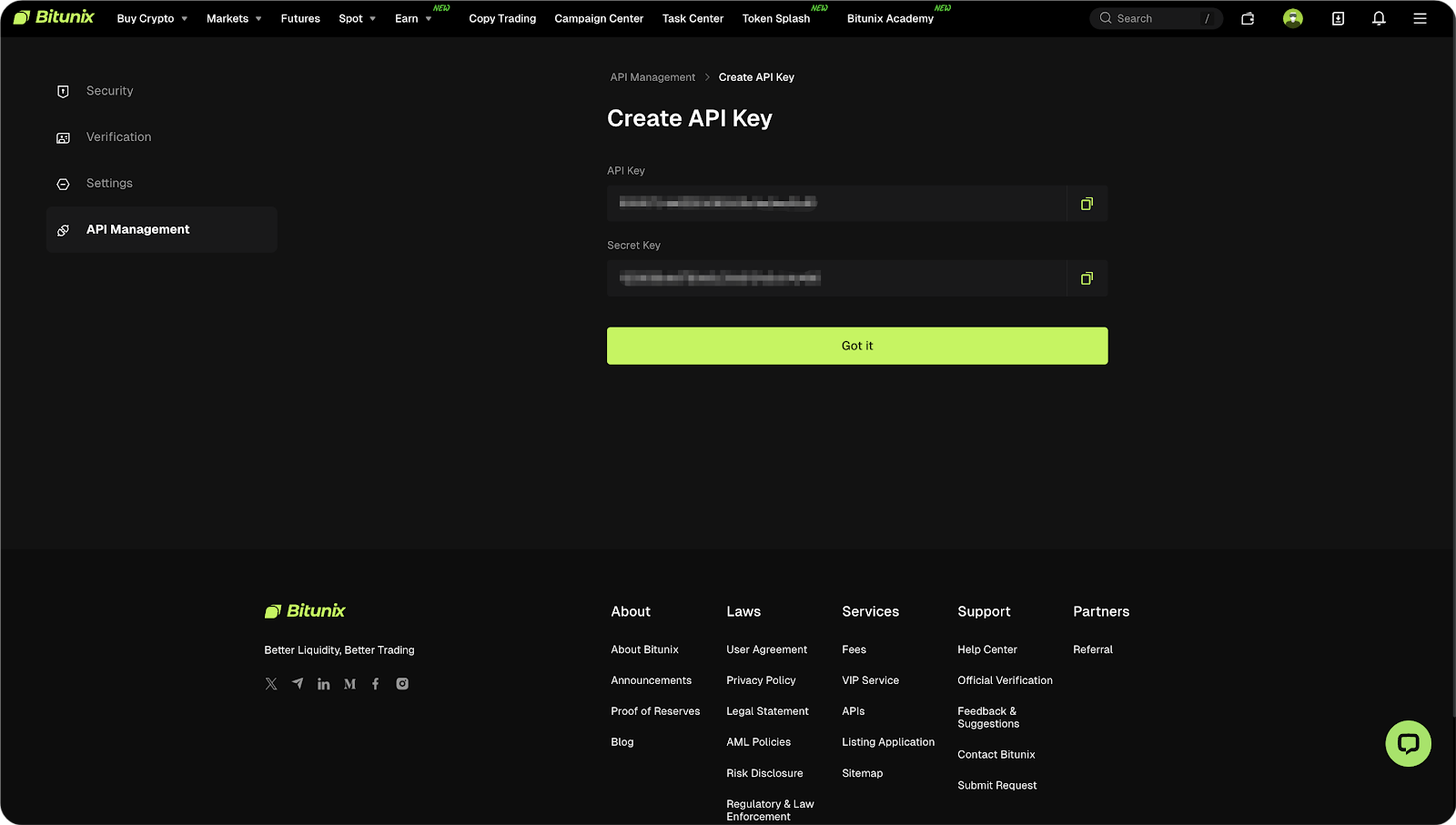Image resolution: width=1456 pixels, height=825 pixels.
Task: Open the notifications bell icon
Action: click(x=1380, y=17)
